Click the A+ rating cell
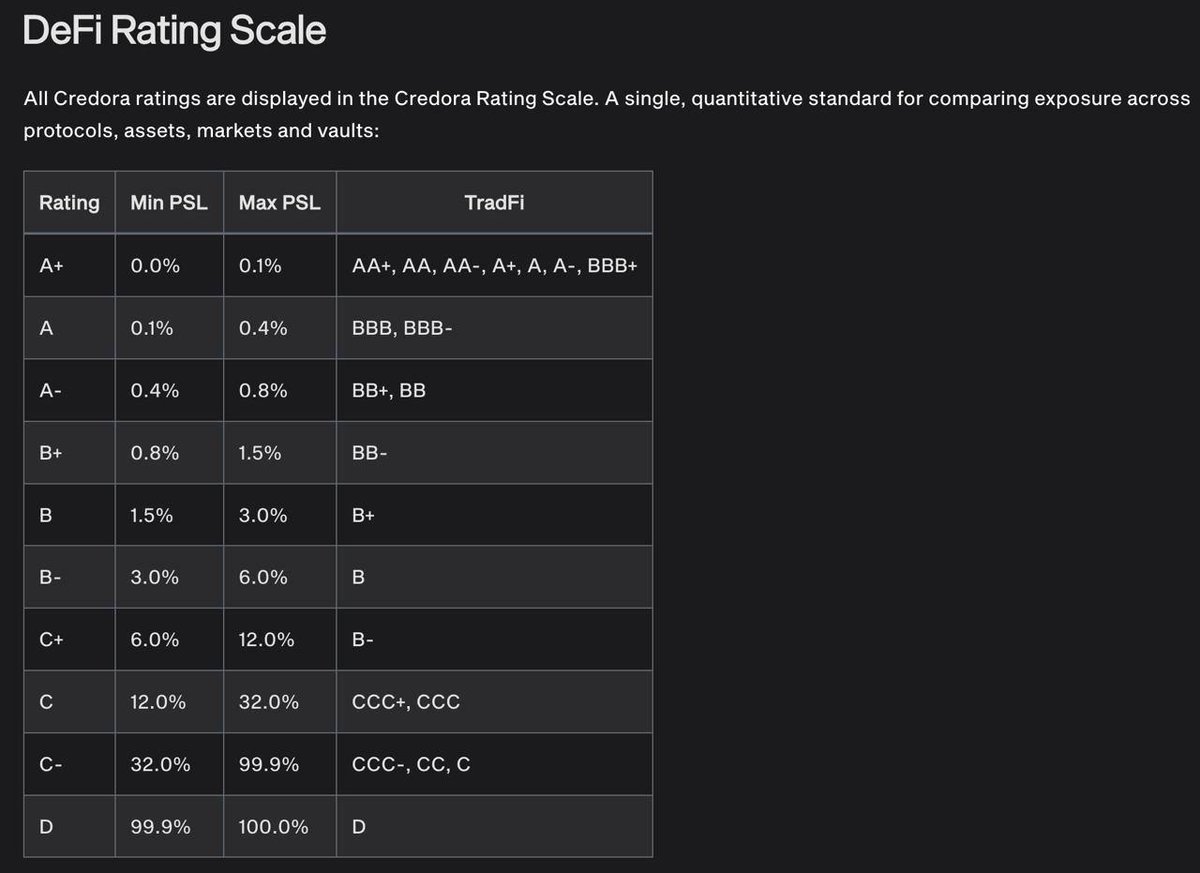Image resolution: width=1200 pixels, height=873 pixels. coord(52,267)
